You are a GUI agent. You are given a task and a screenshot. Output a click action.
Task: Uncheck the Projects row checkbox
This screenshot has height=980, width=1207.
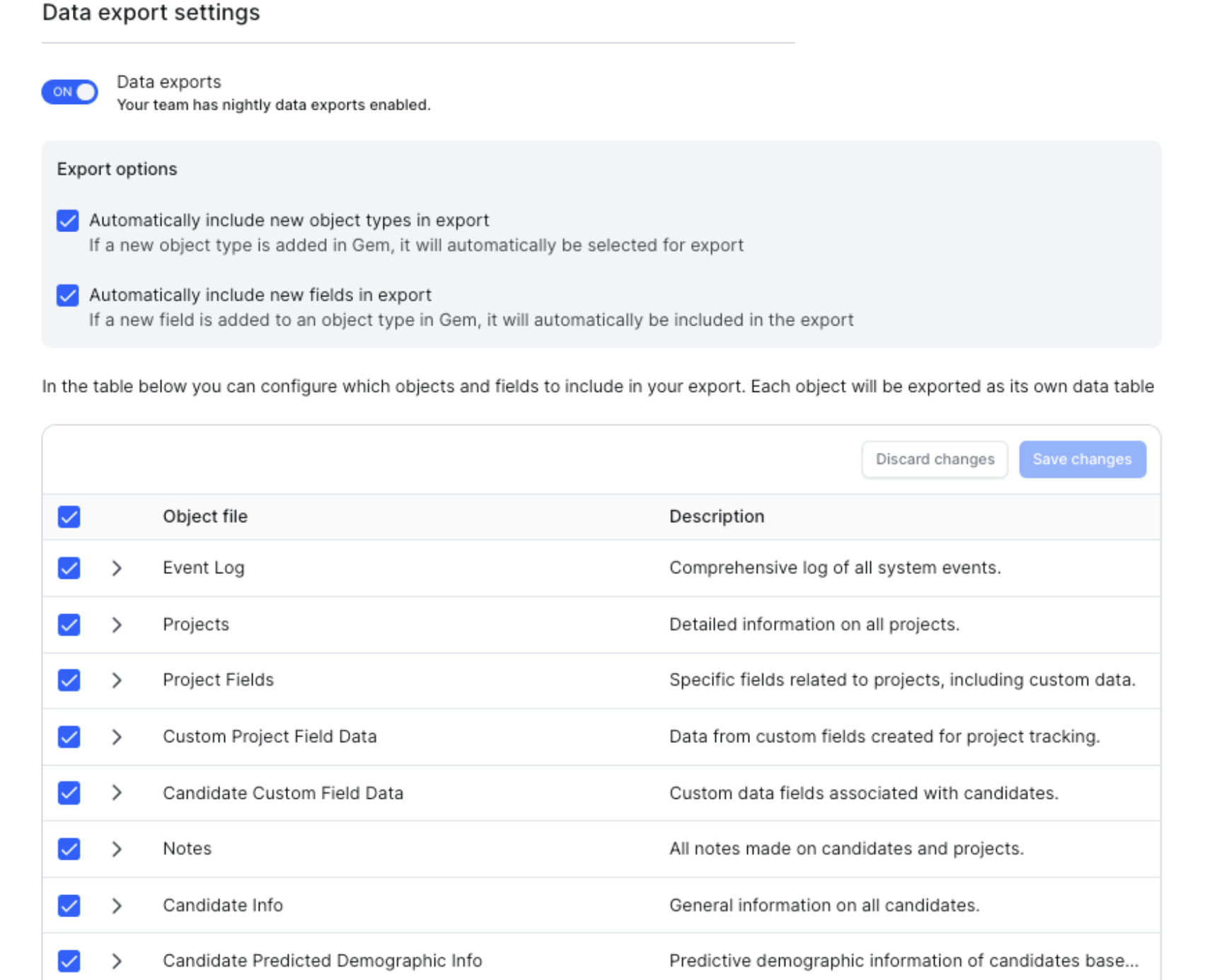(x=69, y=625)
